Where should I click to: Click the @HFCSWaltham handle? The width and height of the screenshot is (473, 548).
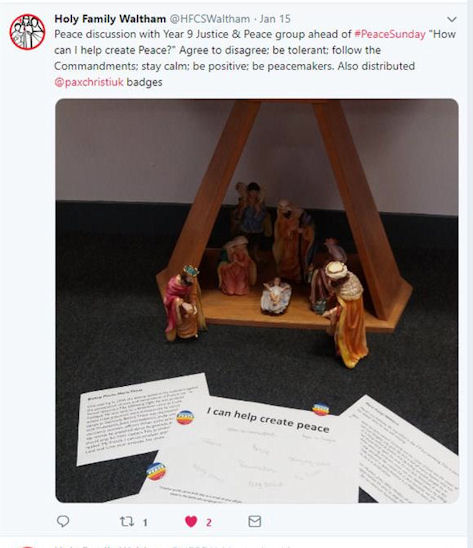point(209,19)
